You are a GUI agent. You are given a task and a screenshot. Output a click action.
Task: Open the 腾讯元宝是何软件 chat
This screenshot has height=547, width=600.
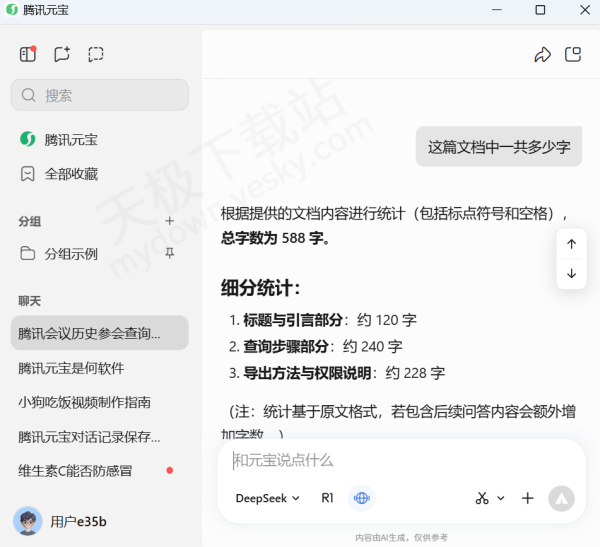coord(71,368)
